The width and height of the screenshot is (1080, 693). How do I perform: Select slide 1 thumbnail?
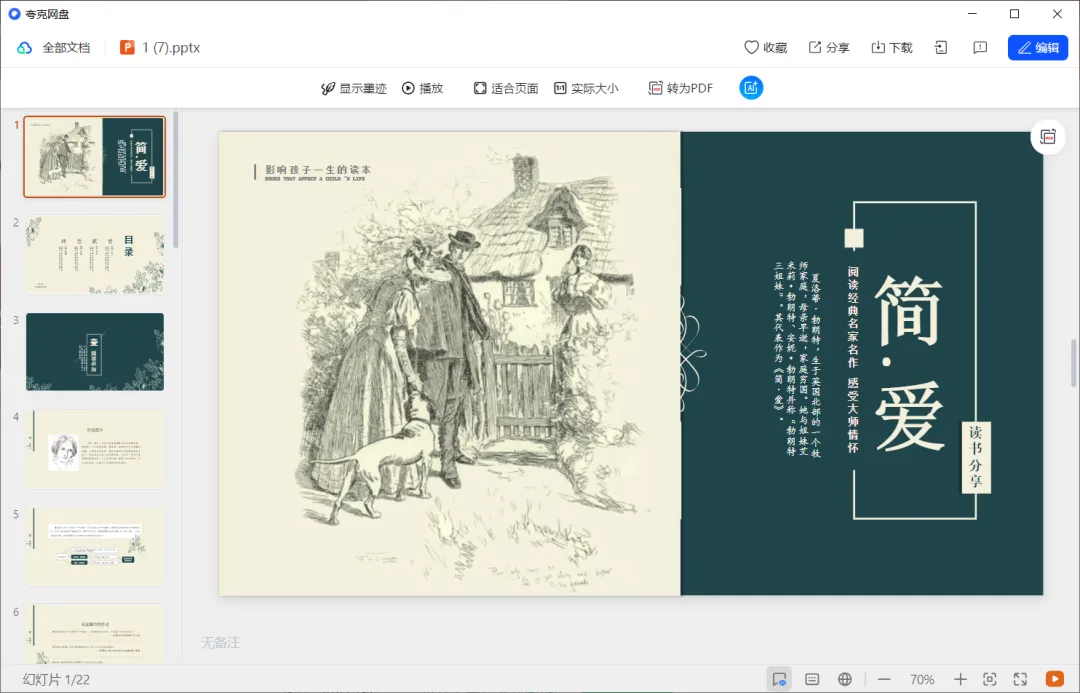(x=95, y=157)
